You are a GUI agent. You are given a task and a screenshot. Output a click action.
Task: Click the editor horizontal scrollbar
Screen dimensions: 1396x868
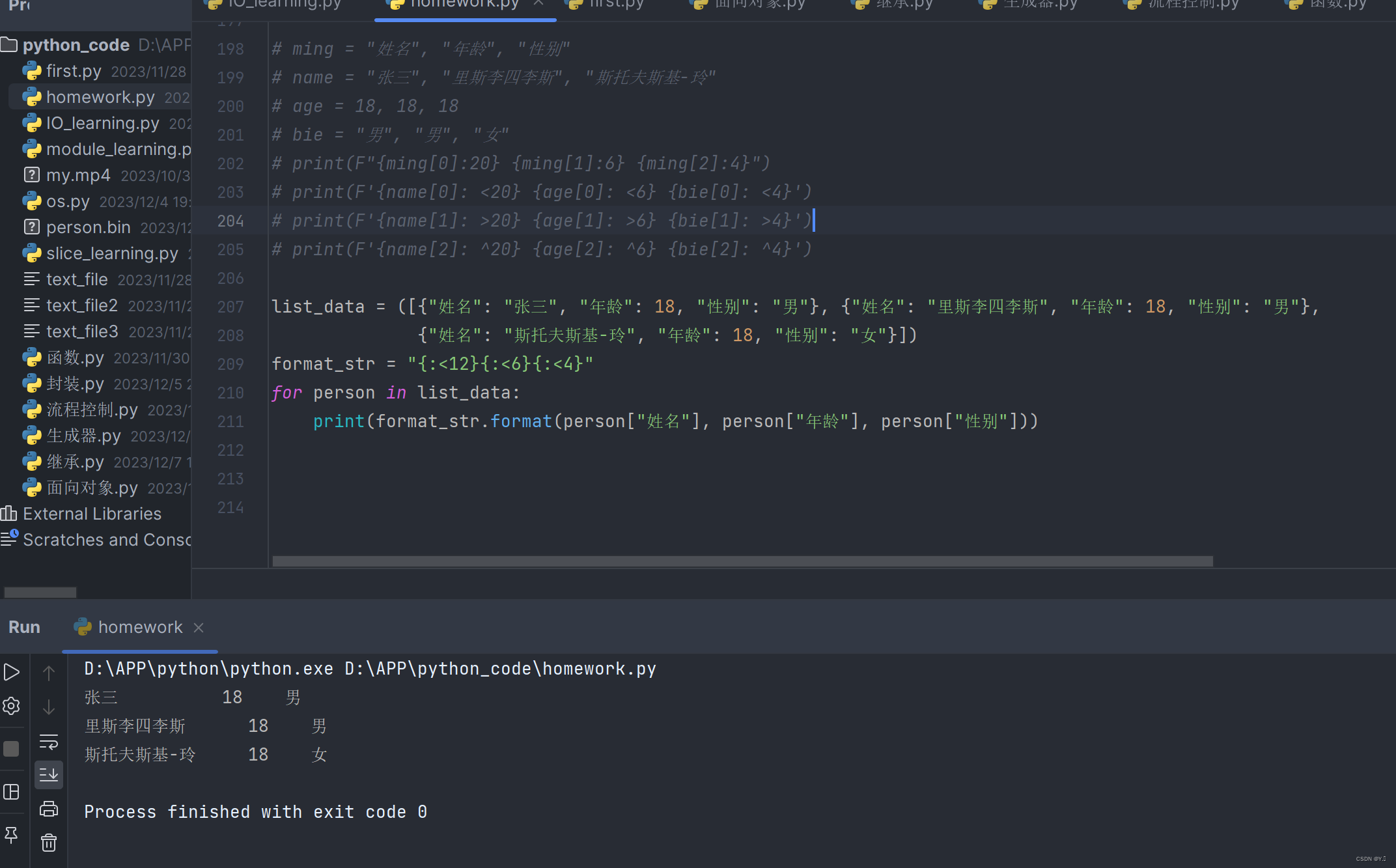tap(742, 561)
